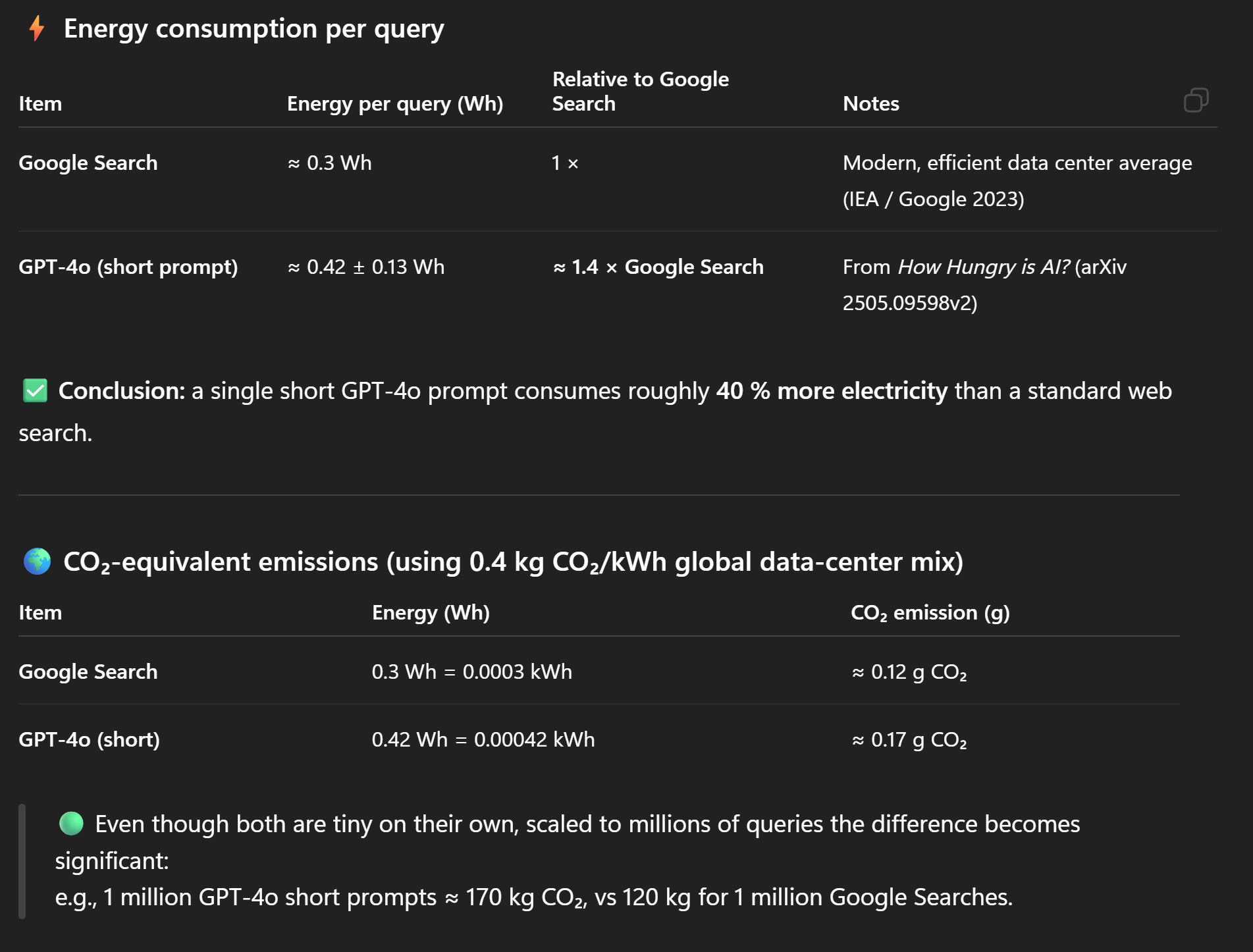Image resolution: width=1253 pixels, height=952 pixels.
Task: Click the 'Energy consumption per query' heading
Action: tap(253, 28)
